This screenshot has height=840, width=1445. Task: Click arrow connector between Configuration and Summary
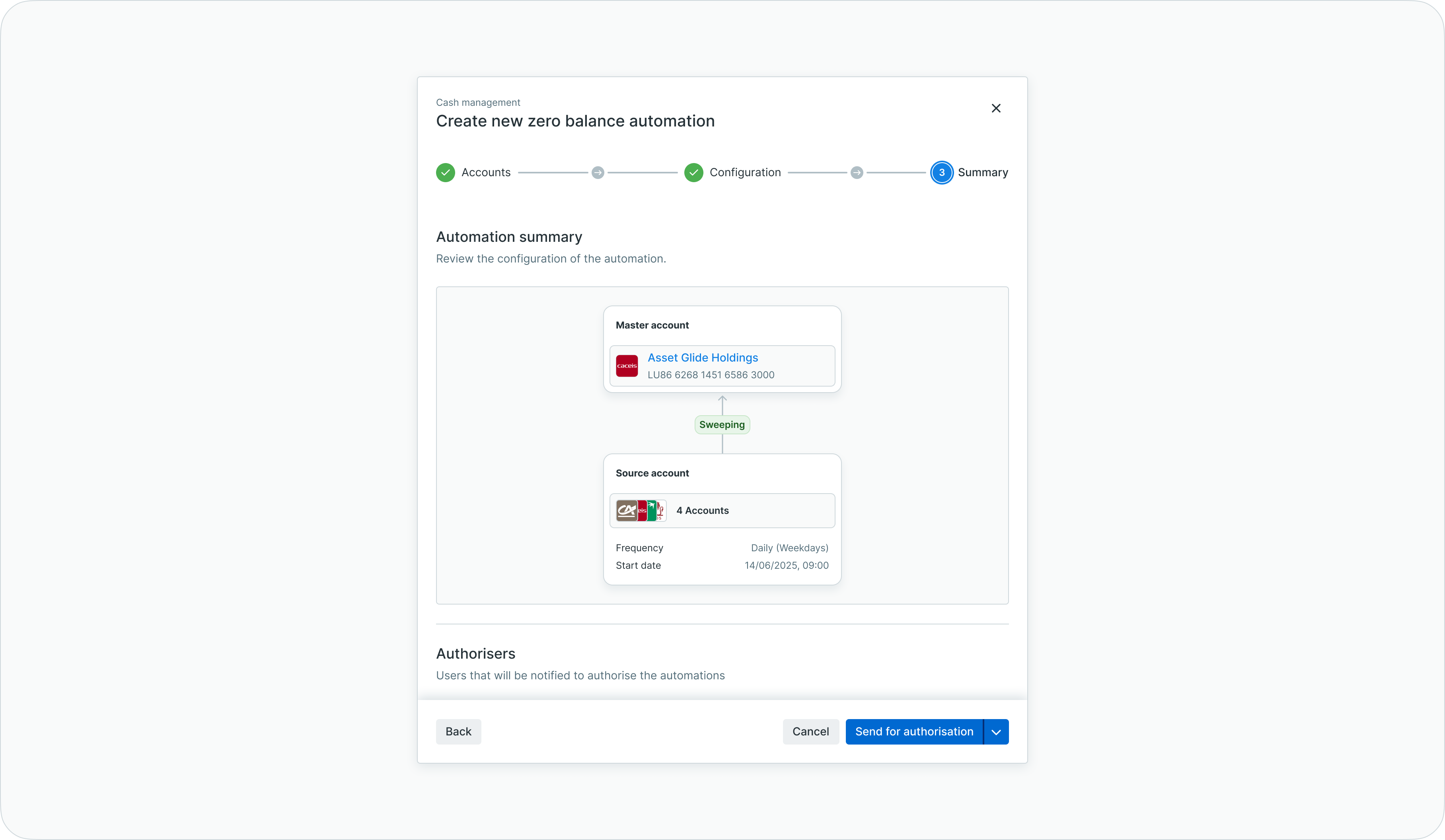(857, 173)
